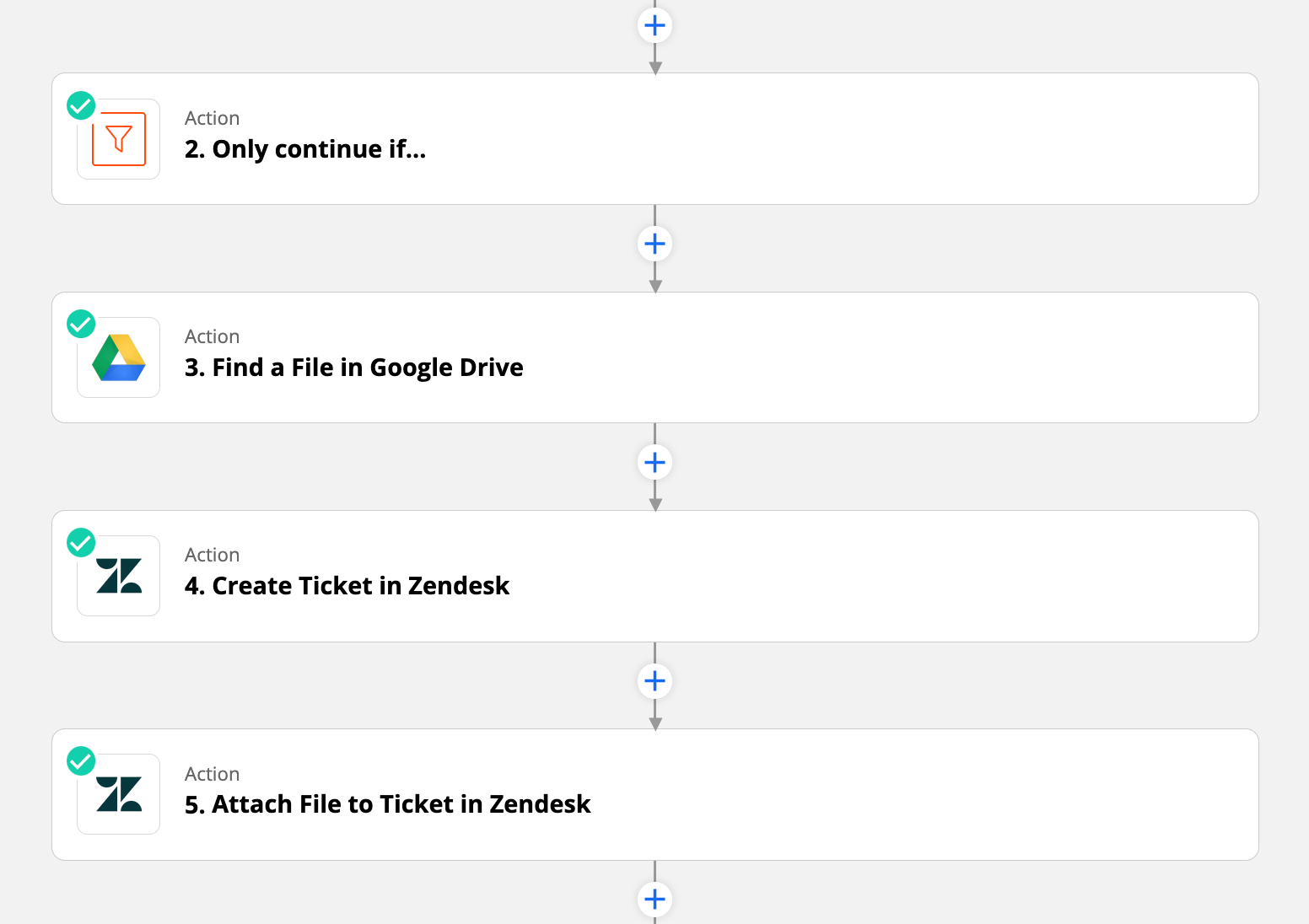Click the Google Drive triangle icon
The height and width of the screenshot is (924, 1309).
click(119, 357)
